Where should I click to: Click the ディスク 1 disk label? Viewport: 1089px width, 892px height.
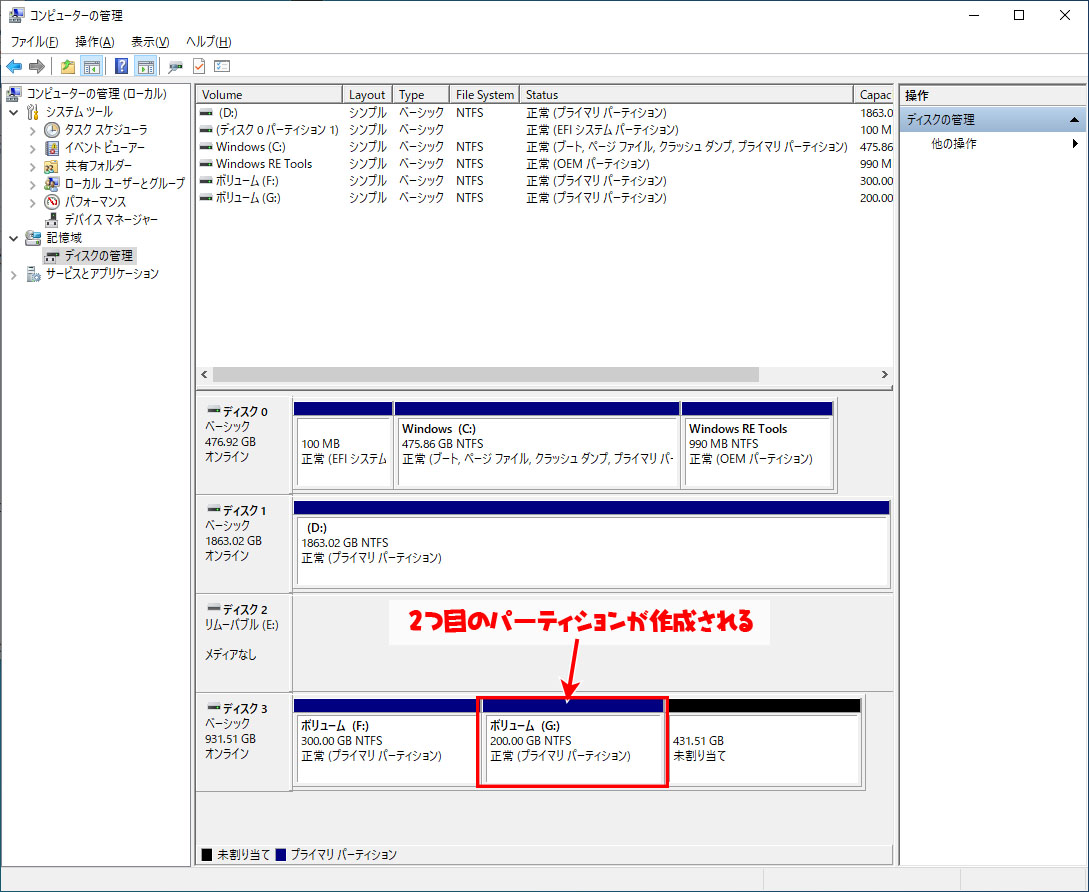point(244,544)
